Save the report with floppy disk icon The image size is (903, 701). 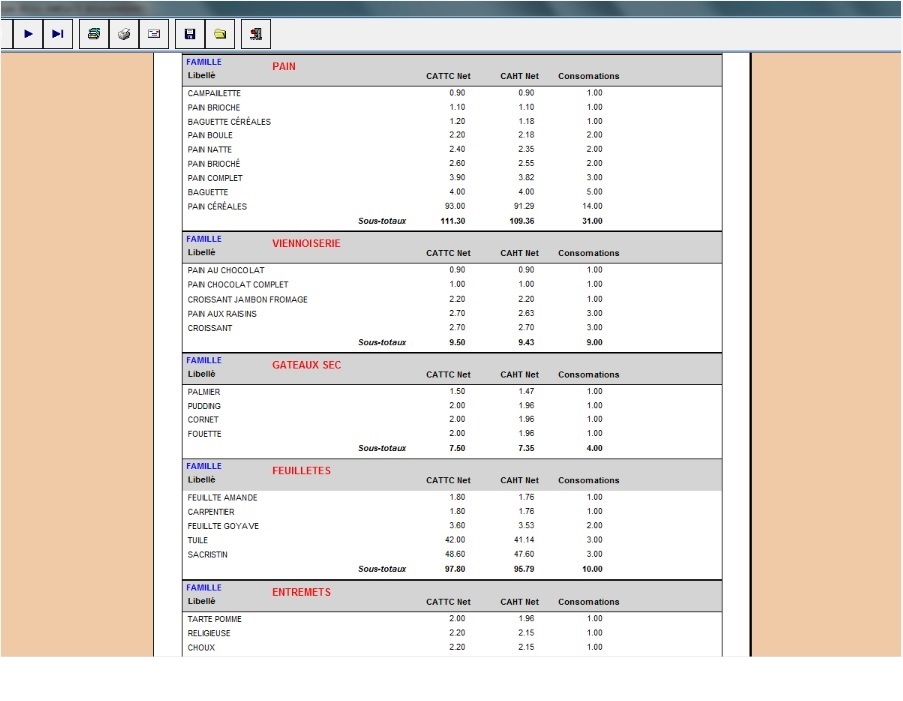point(190,34)
